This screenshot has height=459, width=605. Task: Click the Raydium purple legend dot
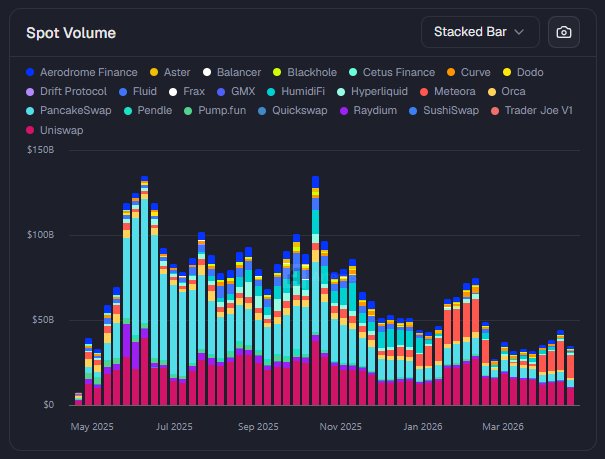[345, 110]
